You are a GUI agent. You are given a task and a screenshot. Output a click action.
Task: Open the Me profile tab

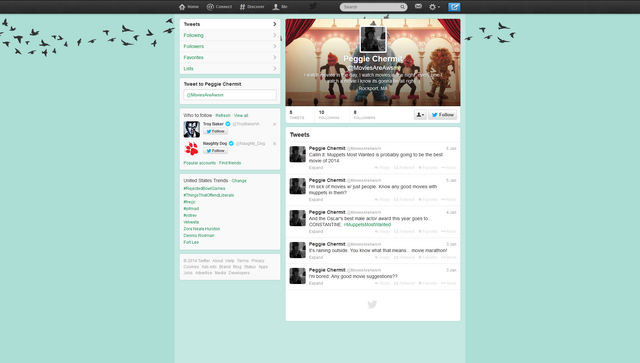coord(280,7)
